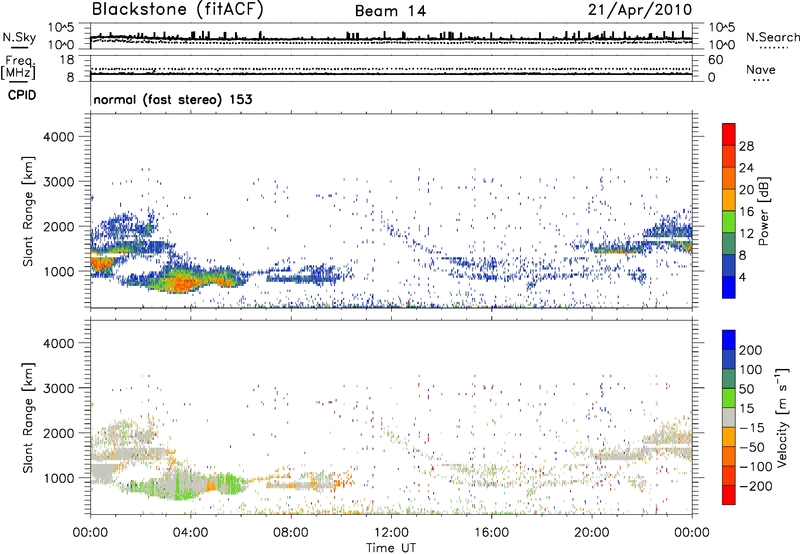The height and width of the screenshot is (554, 800).
Task: Click the "28" power colorbar label
Action: pos(746,146)
